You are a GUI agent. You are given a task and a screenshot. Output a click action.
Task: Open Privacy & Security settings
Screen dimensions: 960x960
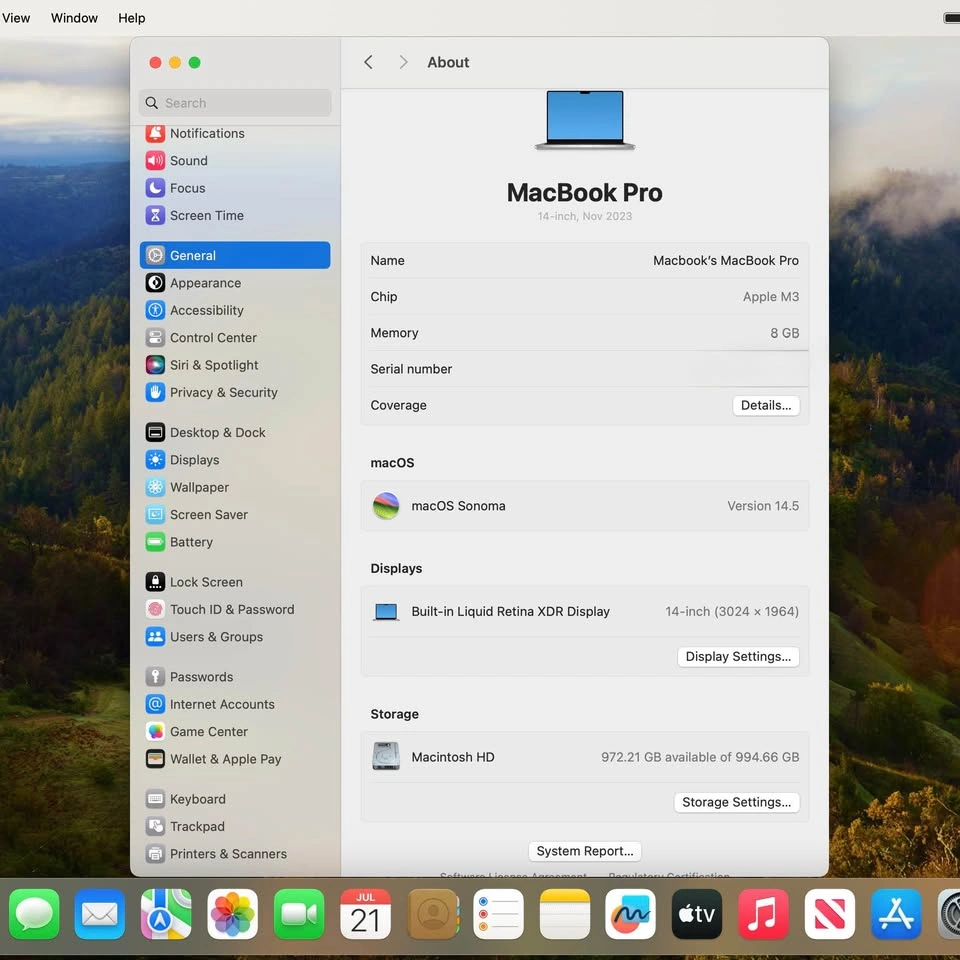[x=234, y=392]
